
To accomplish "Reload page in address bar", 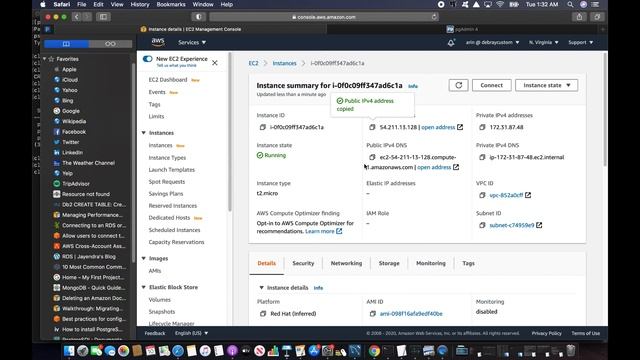I will pos(434,17).
